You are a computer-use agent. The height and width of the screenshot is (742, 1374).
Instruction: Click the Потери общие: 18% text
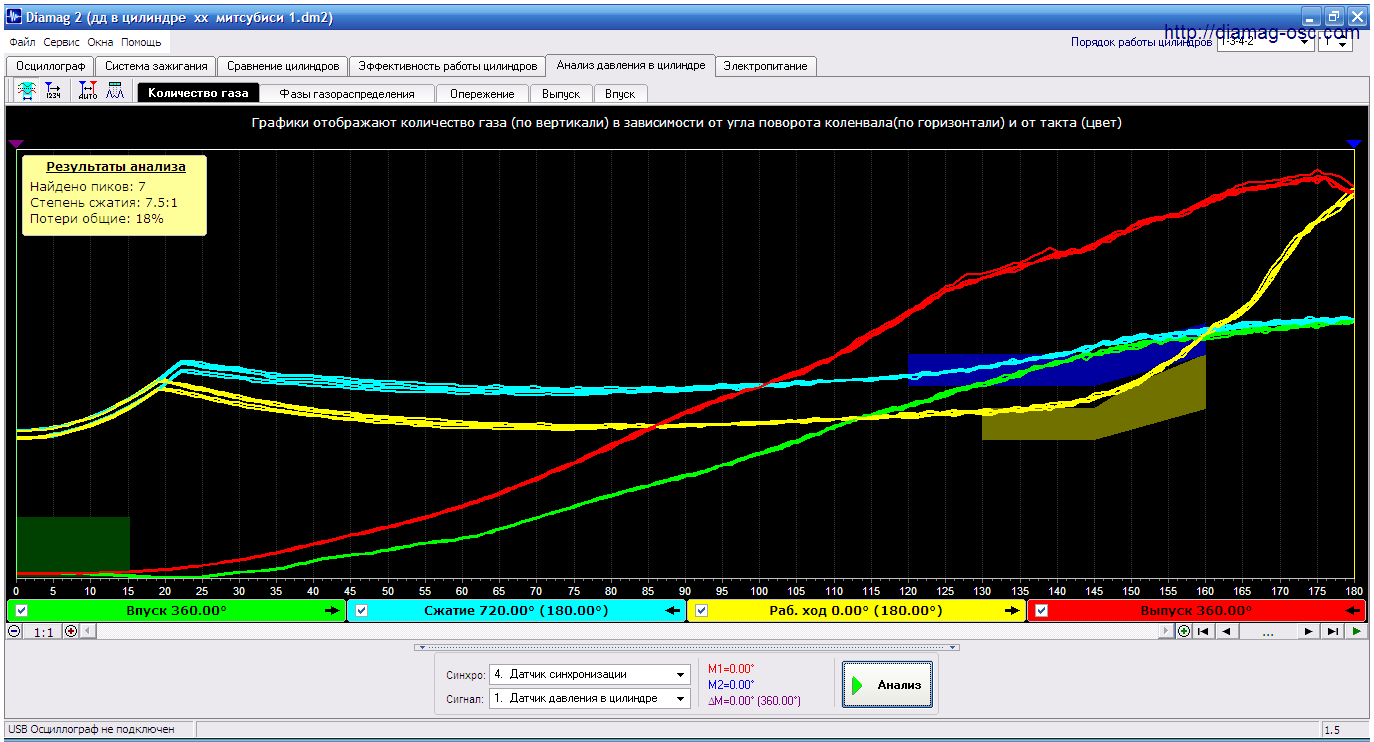click(97, 218)
